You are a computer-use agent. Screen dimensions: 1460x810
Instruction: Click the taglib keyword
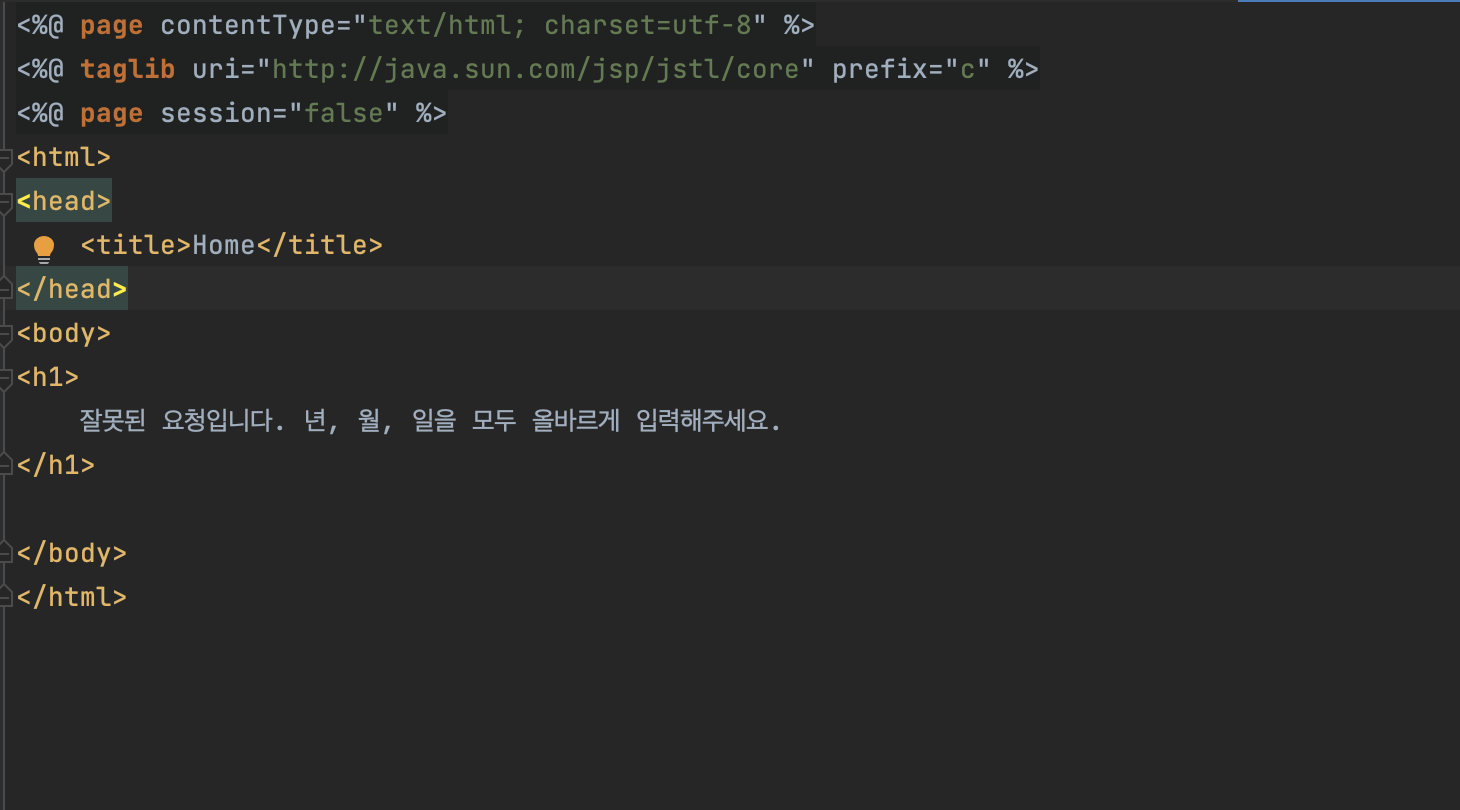pos(128,69)
